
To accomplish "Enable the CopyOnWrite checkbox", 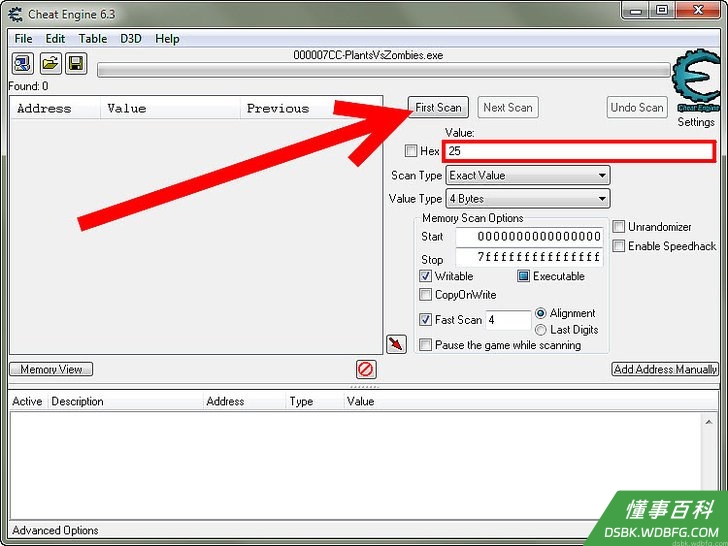I will [x=425, y=294].
